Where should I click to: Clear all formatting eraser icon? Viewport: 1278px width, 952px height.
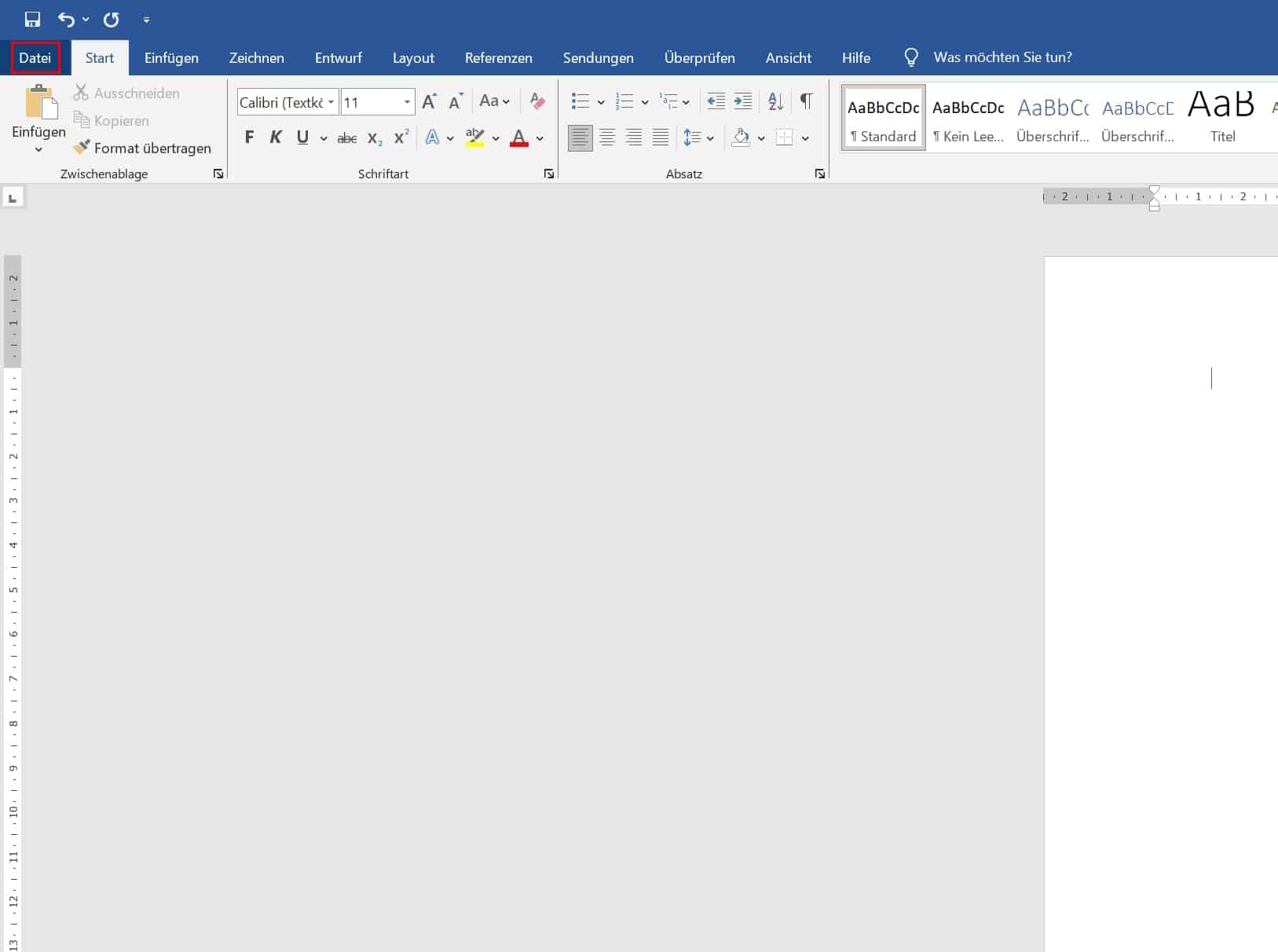pyautogui.click(x=537, y=101)
